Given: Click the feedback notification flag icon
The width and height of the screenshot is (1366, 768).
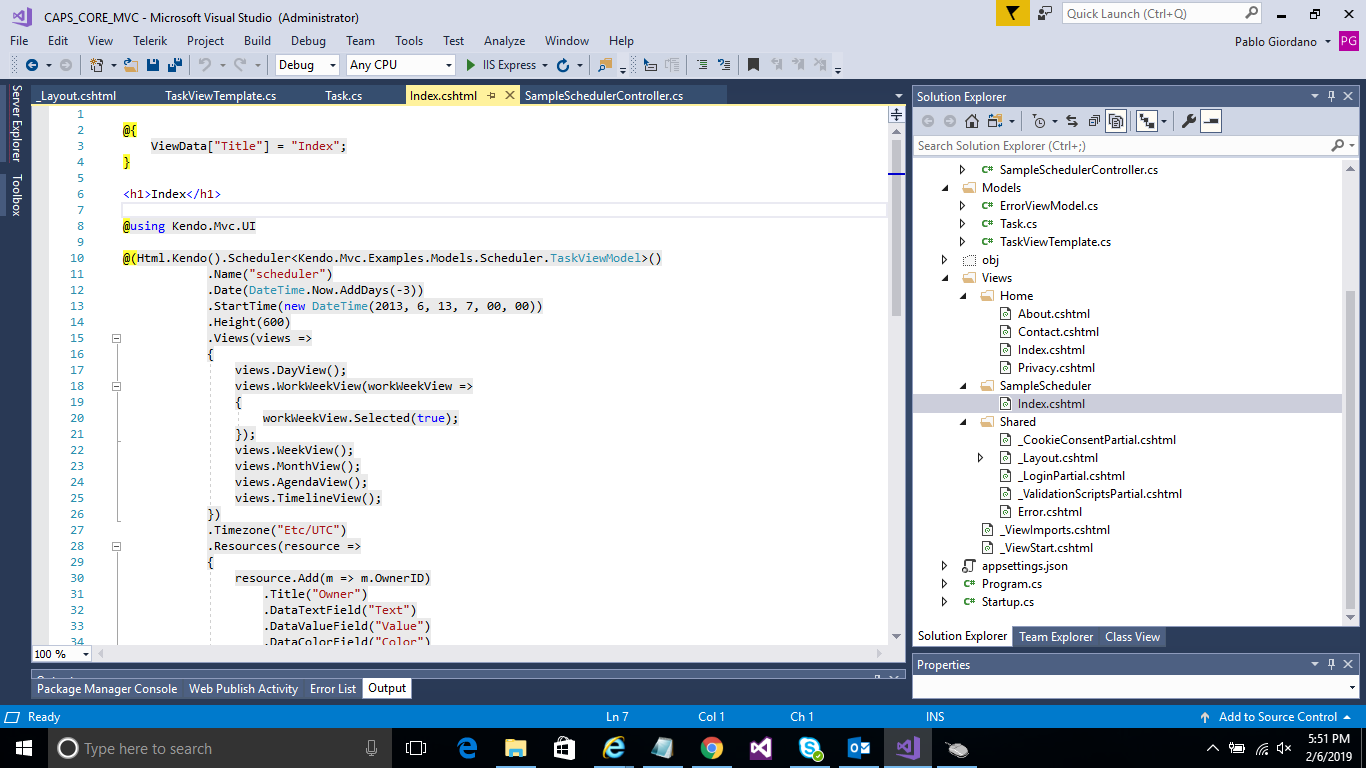Looking at the screenshot, I should [1012, 13].
